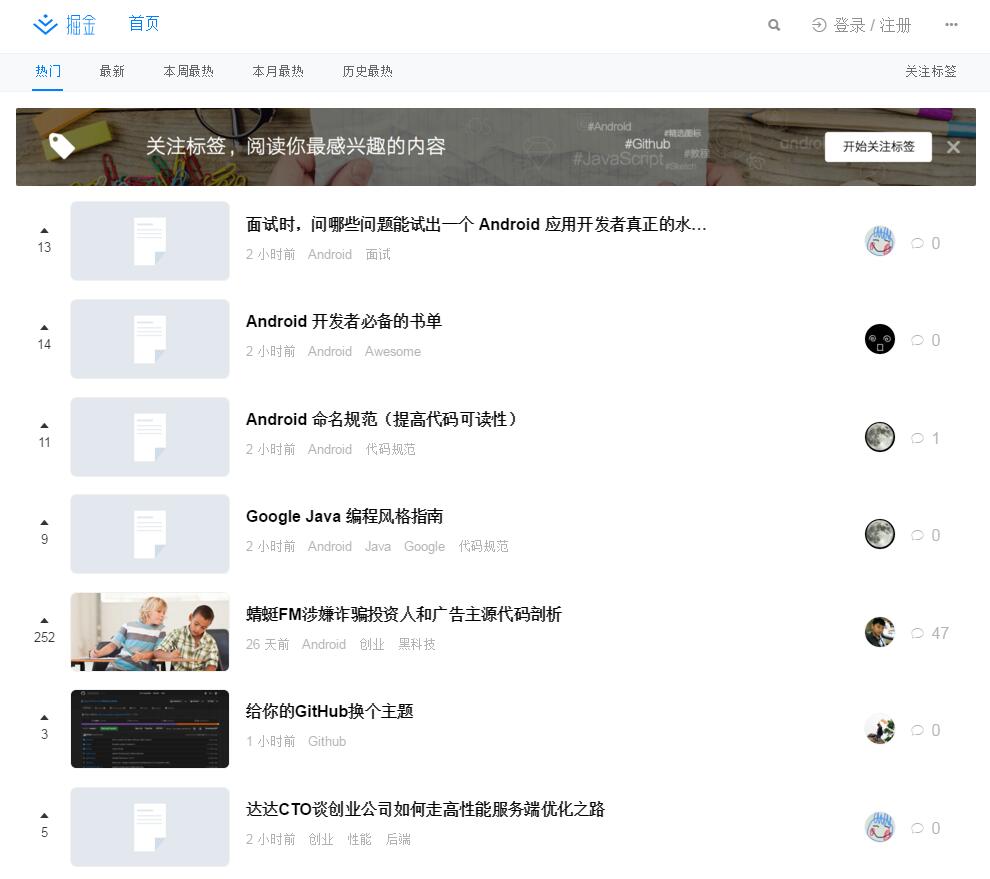
Task: Open the three-dot more menu
Action: click(x=951, y=25)
